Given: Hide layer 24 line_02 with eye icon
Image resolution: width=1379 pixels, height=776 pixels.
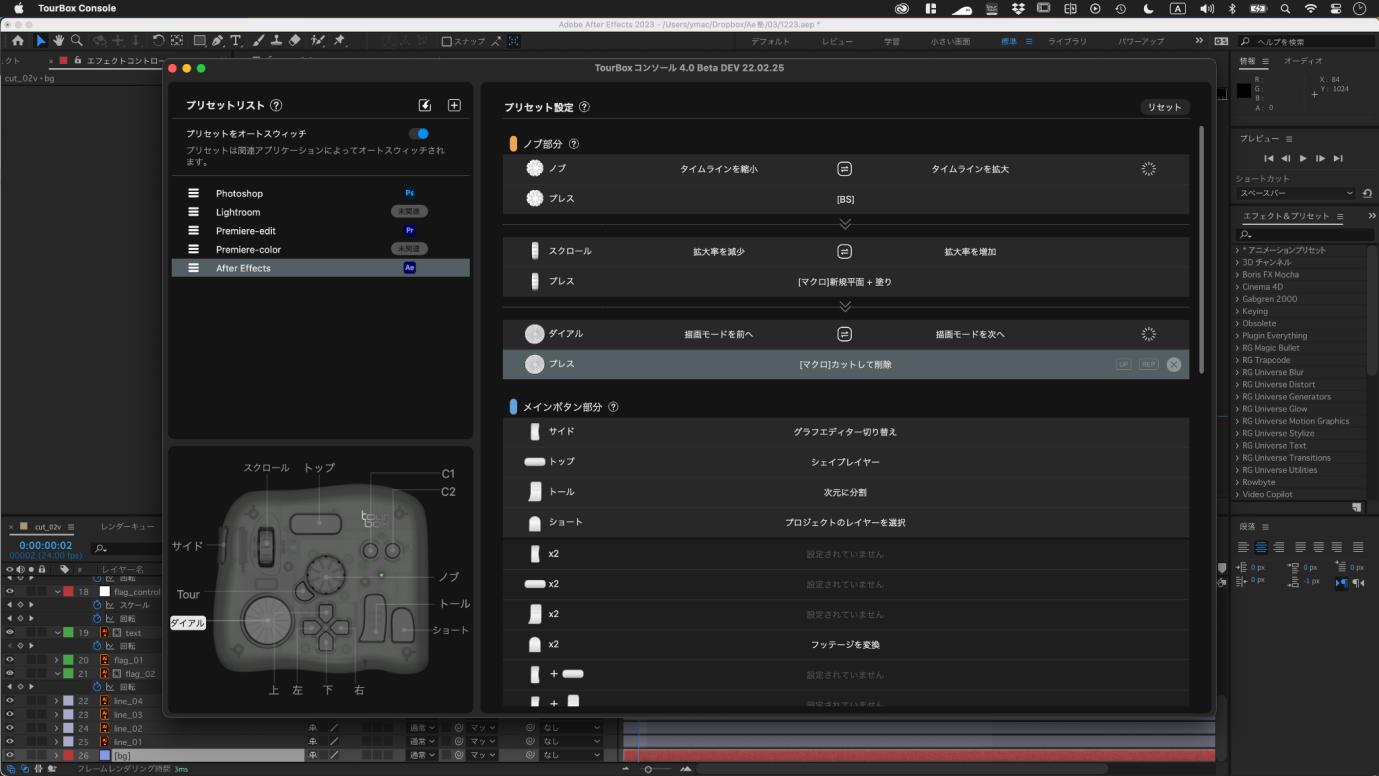Looking at the screenshot, I should tap(10, 728).
